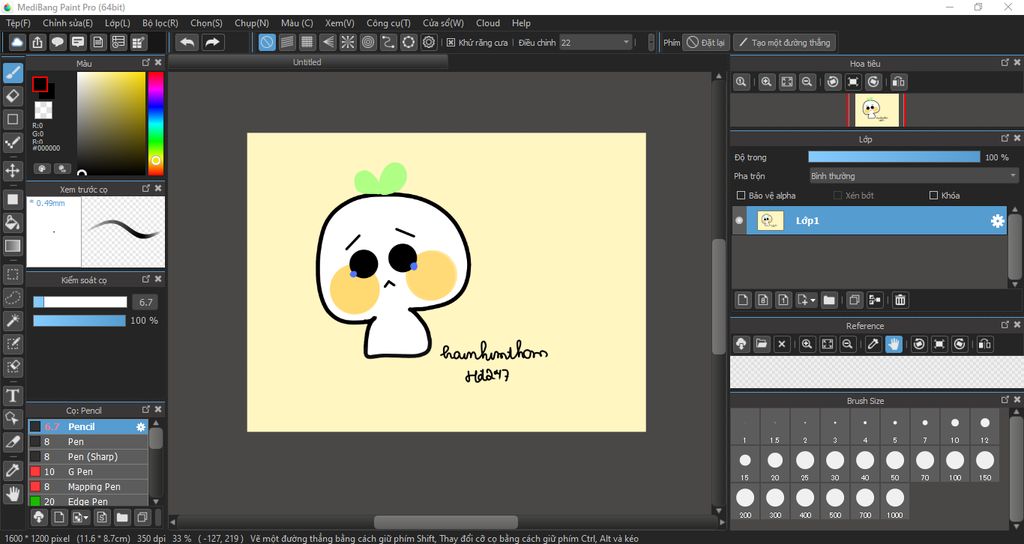Click the brush size value field 6.7
The width and height of the screenshot is (1024, 544).
[x=145, y=302]
